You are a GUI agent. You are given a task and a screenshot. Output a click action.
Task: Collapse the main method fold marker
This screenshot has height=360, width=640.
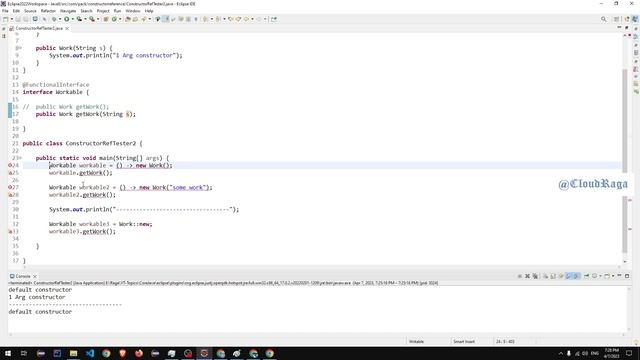tap(20, 158)
